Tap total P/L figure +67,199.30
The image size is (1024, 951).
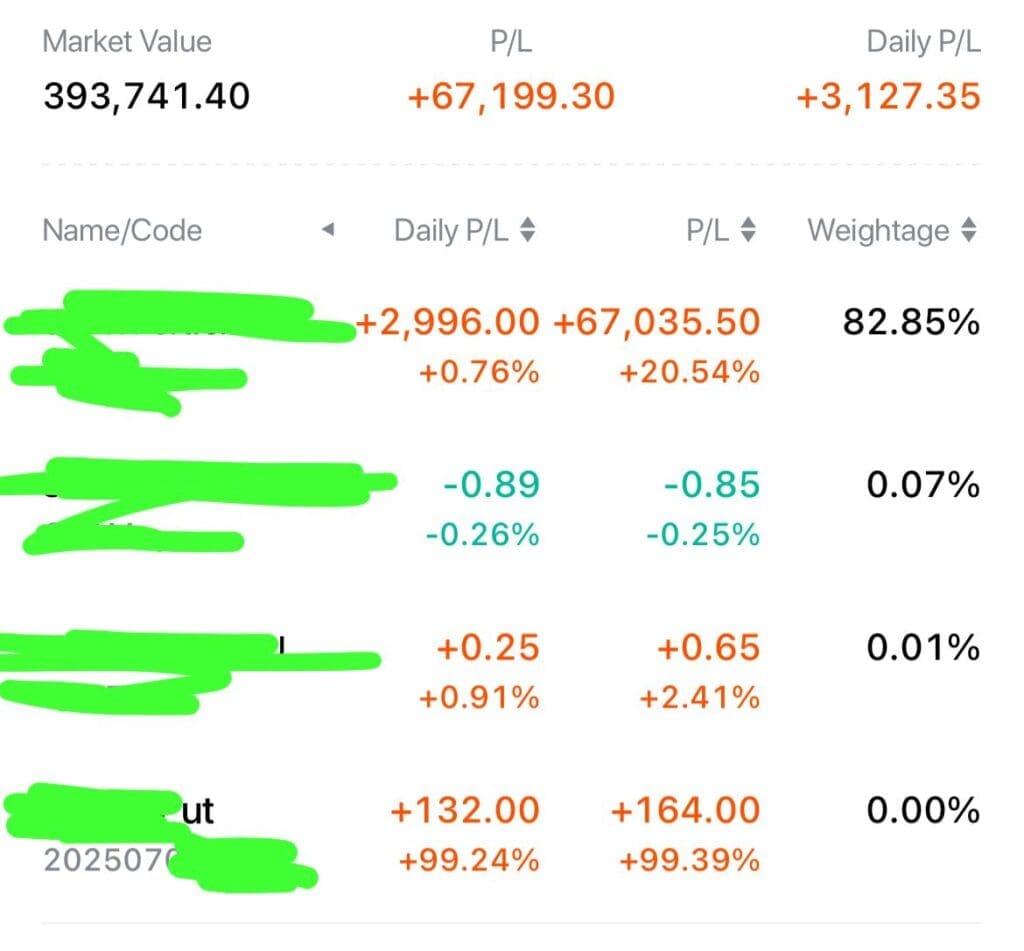point(511,96)
